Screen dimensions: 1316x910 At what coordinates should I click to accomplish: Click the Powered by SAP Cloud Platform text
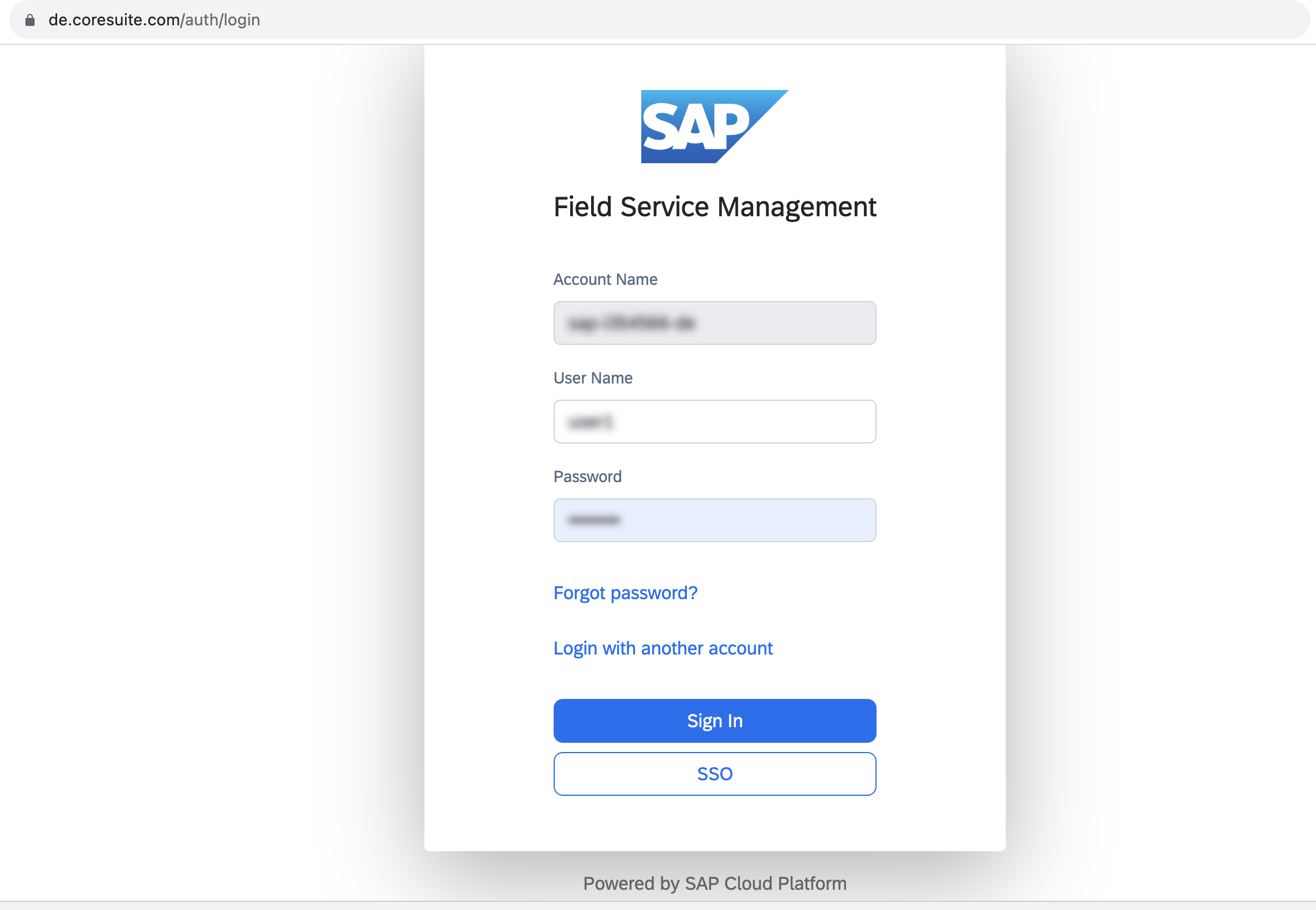715,883
